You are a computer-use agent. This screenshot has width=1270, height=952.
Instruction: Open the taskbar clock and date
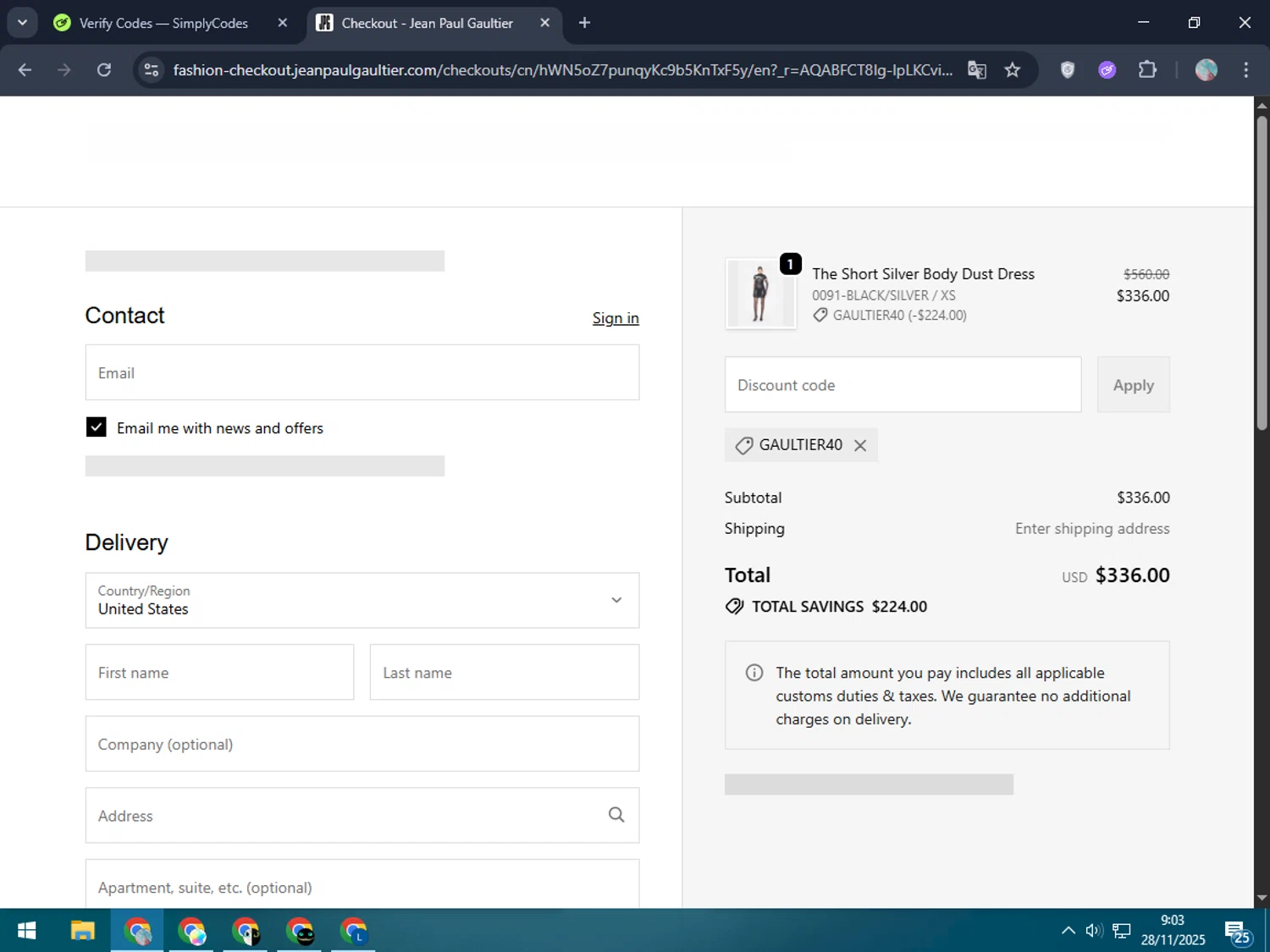1173,930
